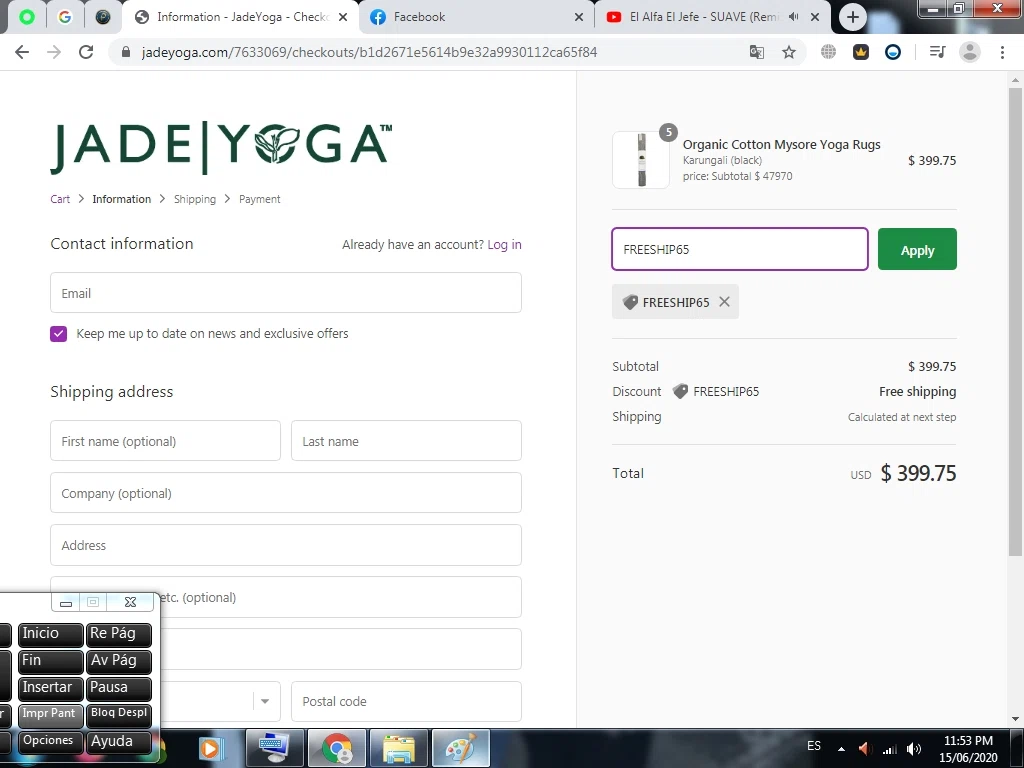Open Chrome from the taskbar
The width and height of the screenshot is (1024, 768).
tap(336, 748)
